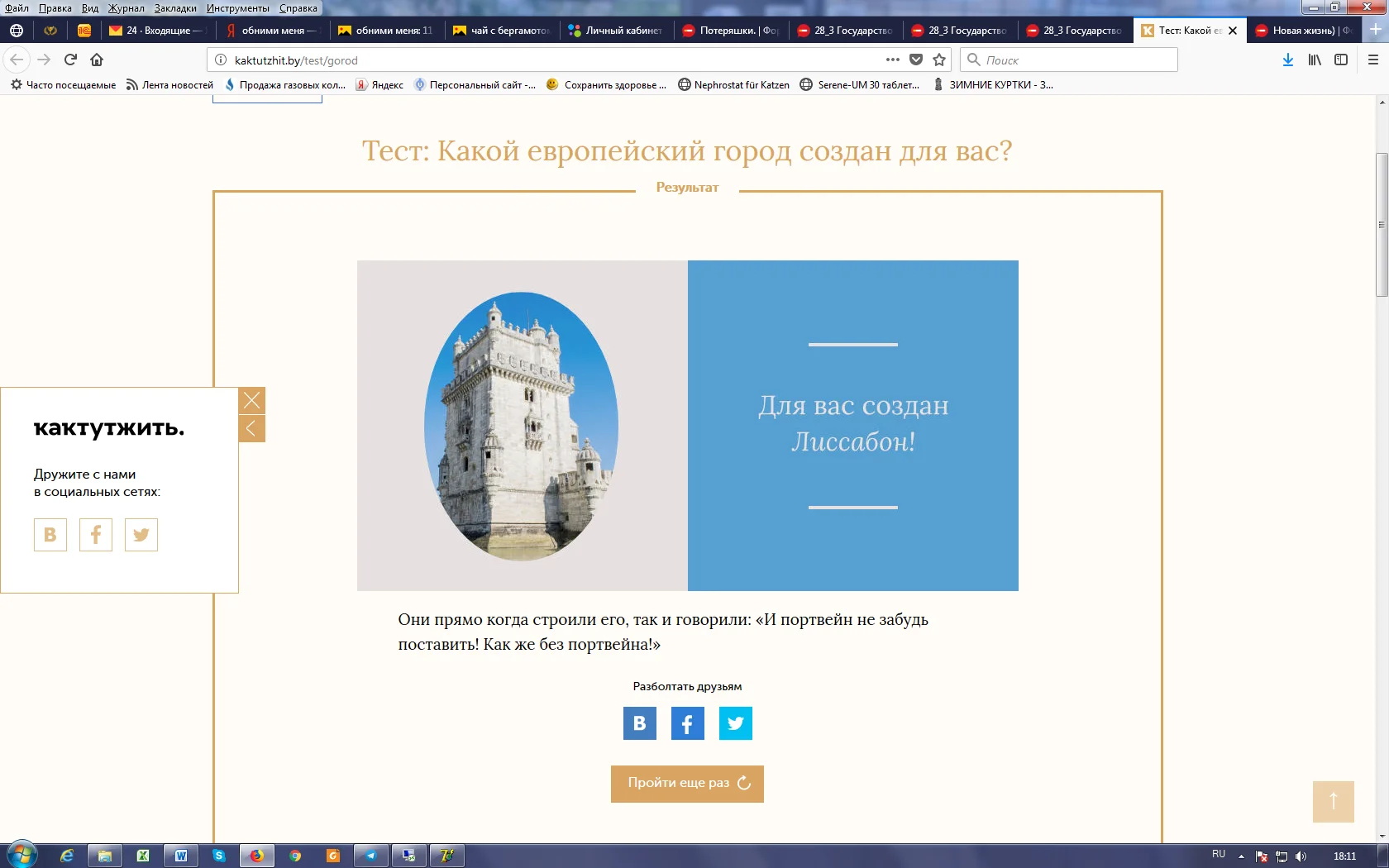Retake the quiz with Пройти еще раз
The image size is (1389, 868).
688,784
